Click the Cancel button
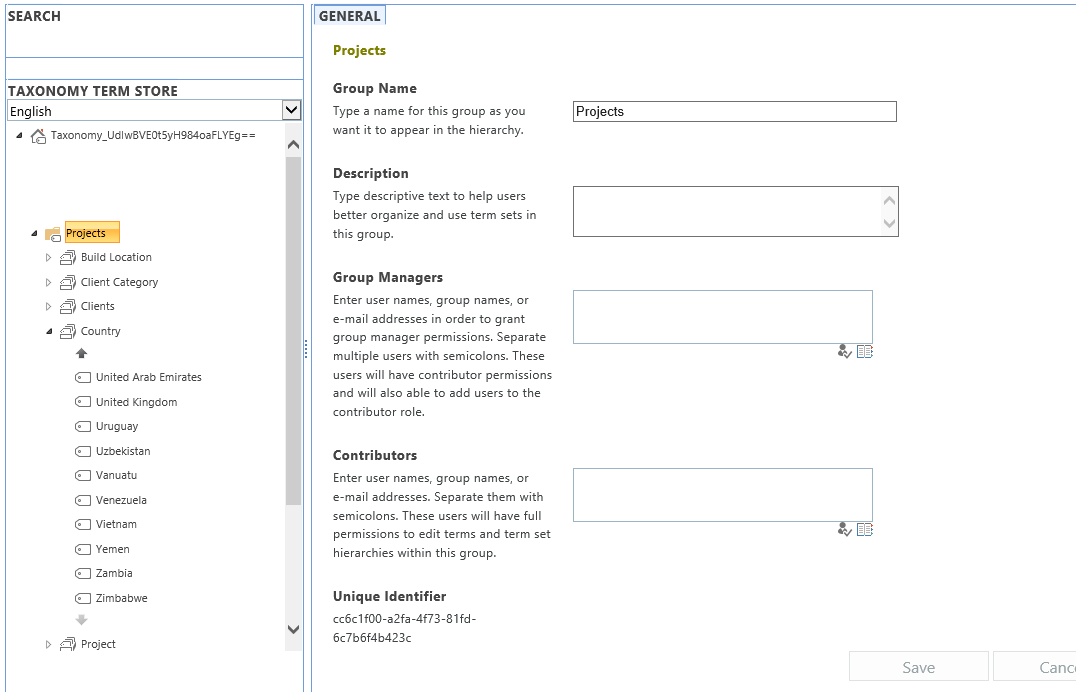1076x692 pixels. 1035,667
